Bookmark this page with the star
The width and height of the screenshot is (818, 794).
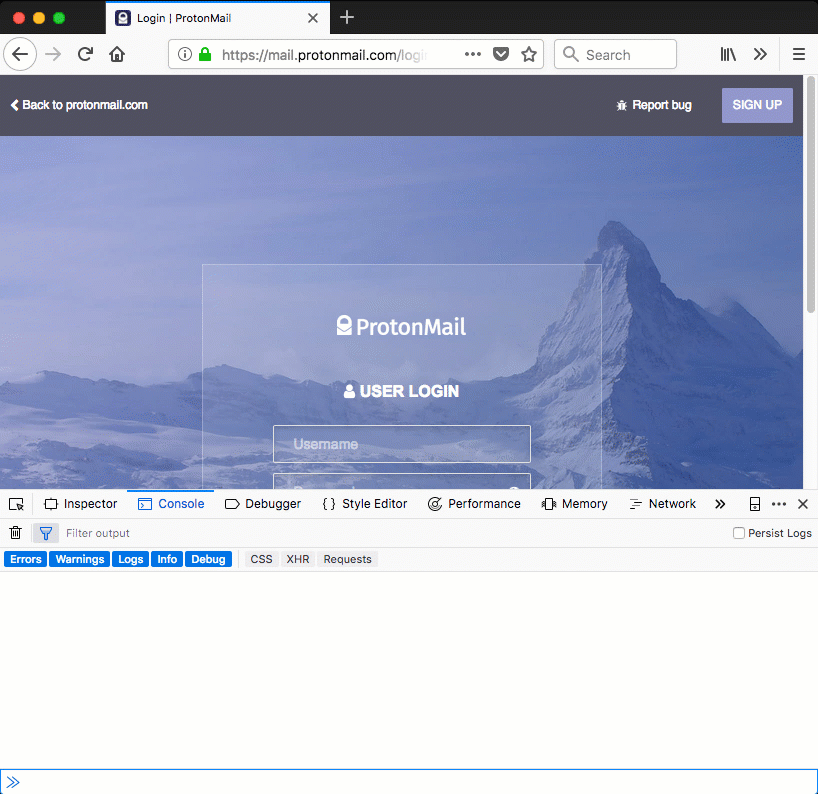pyautogui.click(x=529, y=54)
